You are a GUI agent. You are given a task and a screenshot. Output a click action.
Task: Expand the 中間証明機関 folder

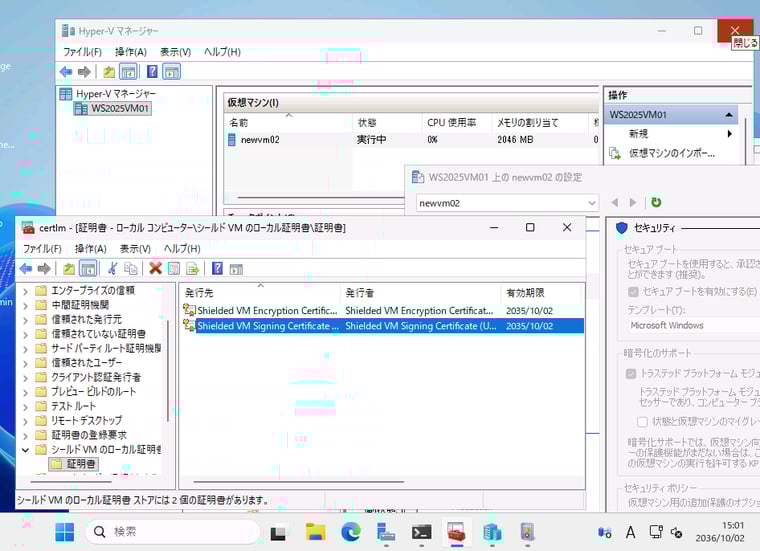[26, 305]
